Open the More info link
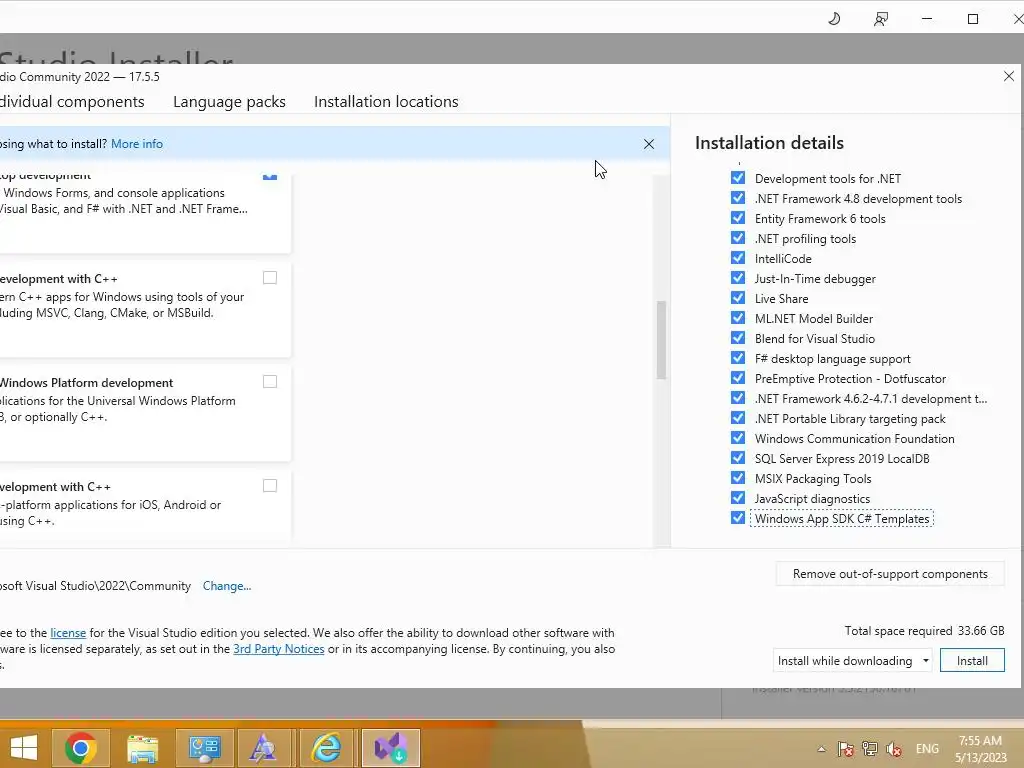The height and width of the screenshot is (768, 1024). click(136, 144)
